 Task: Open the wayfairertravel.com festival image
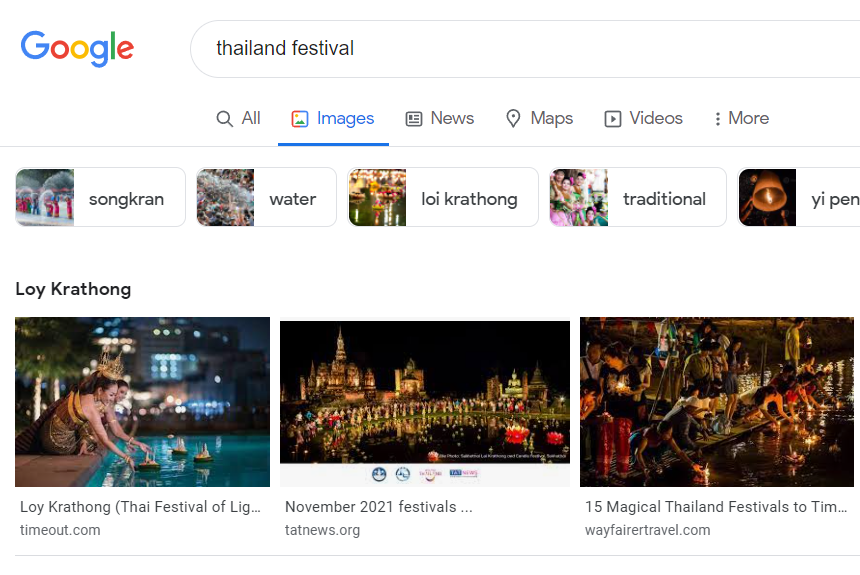(717, 402)
